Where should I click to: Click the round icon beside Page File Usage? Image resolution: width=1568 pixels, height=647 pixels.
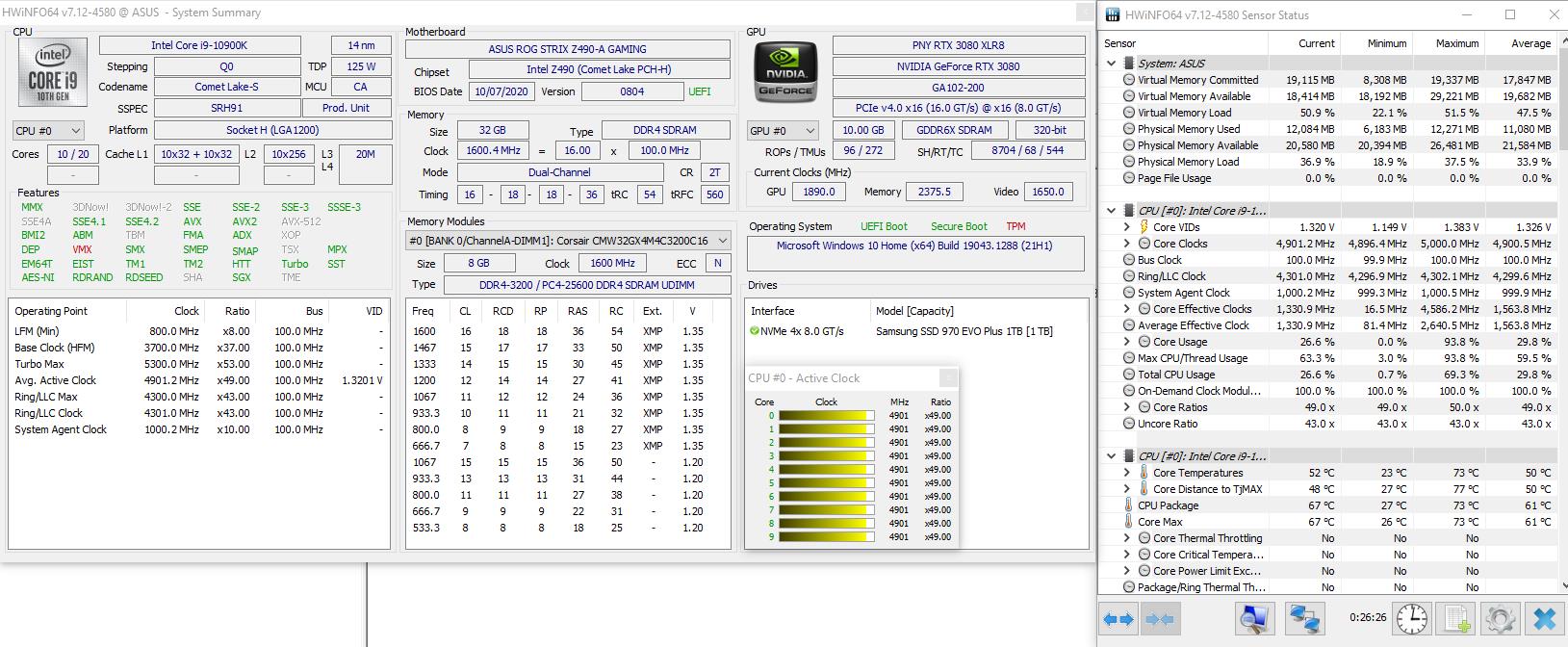click(1128, 178)
